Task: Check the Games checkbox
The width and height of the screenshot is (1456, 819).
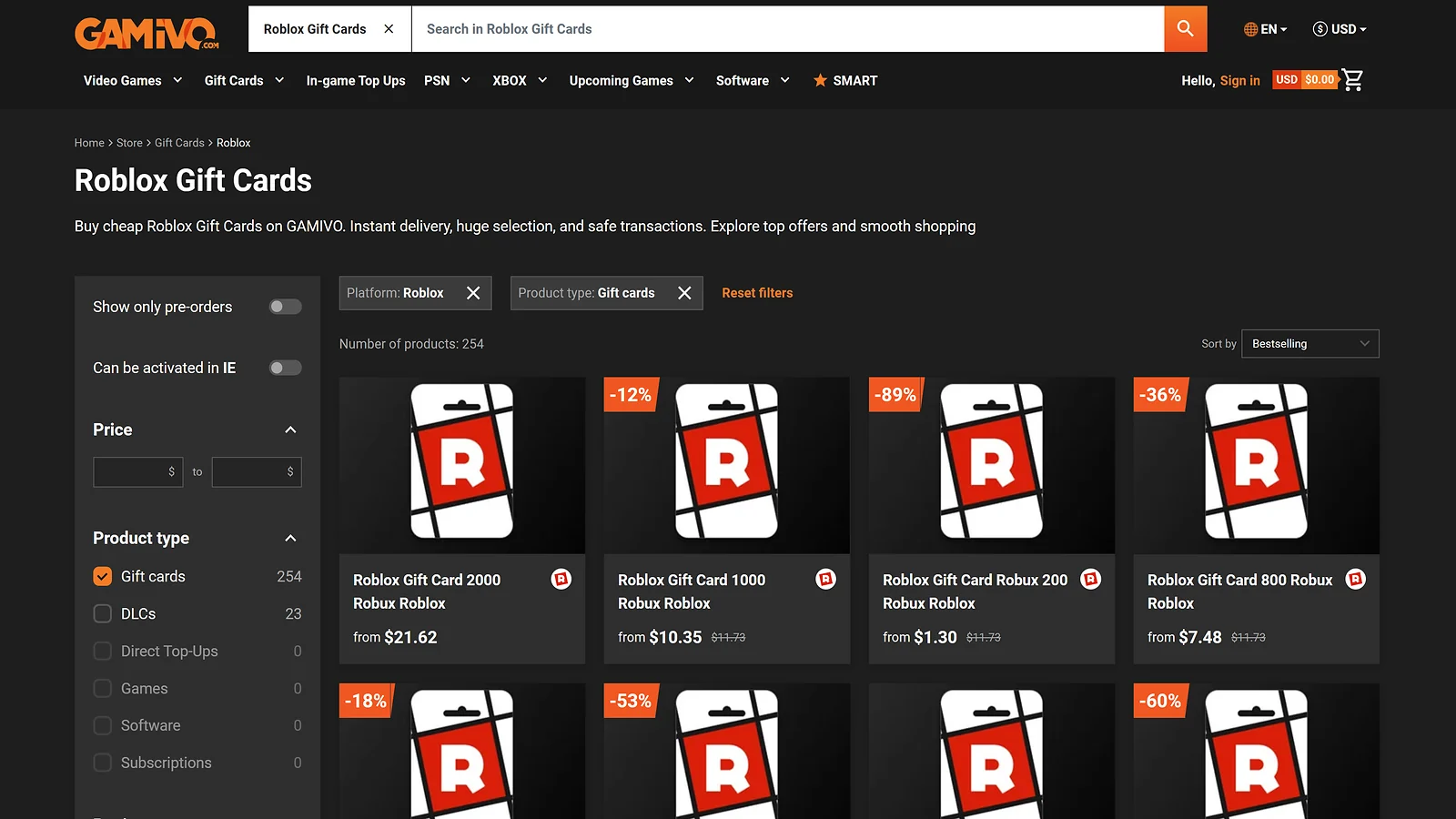Action: pyautogui.click(x=103, y=689)
